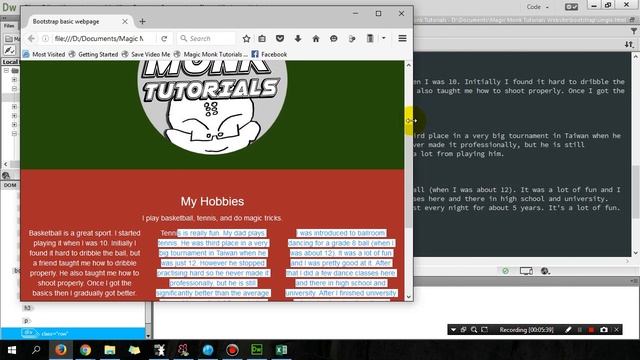Screen dimensions: 640x360
Task: Show bookmarks with the clipboard icon
Action: [x=262, y=38]
